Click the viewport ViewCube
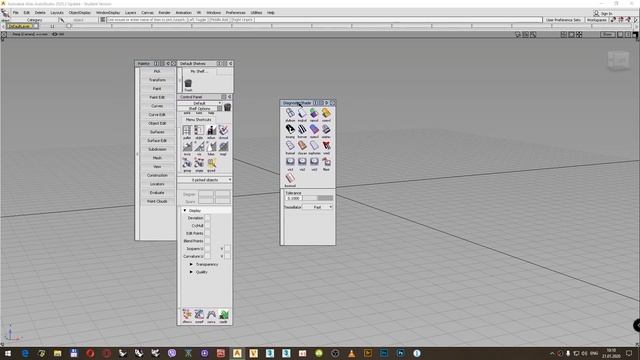This screenshot has height=360, width=640. (x=619, y=61)
